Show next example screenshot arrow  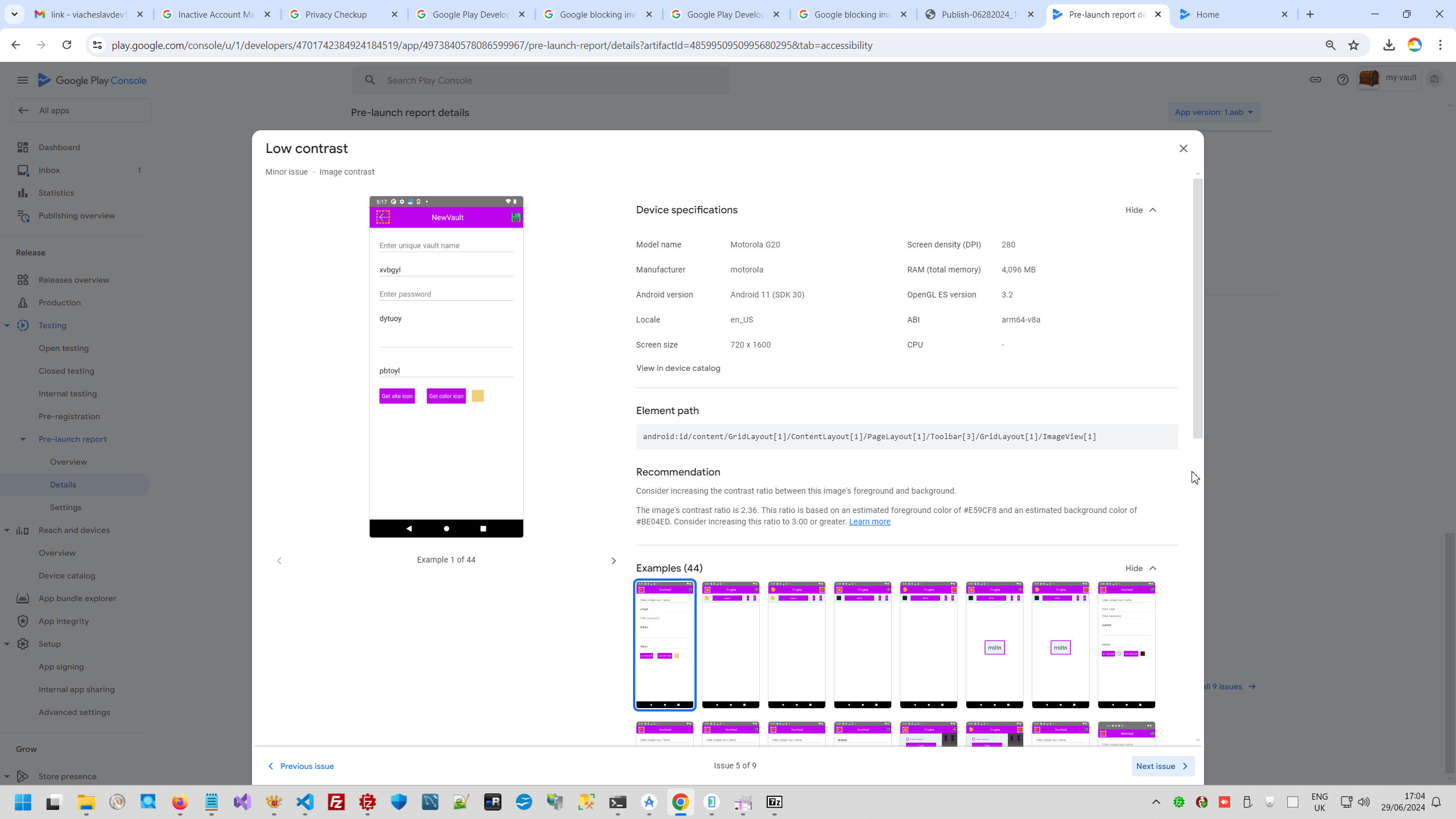[613, 561]
